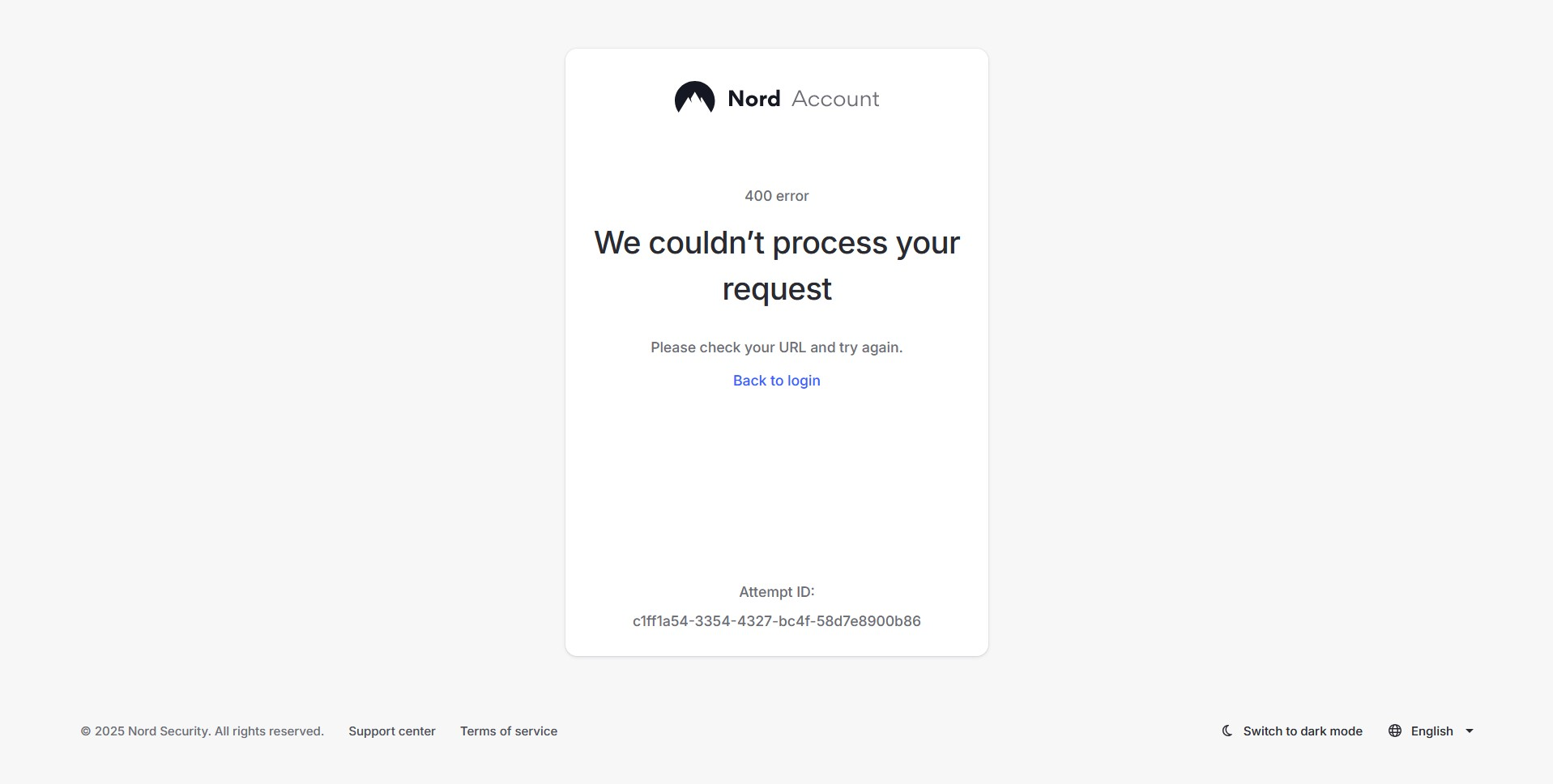
Task: Go back via the Back to login link
Action: pos(776,381)
